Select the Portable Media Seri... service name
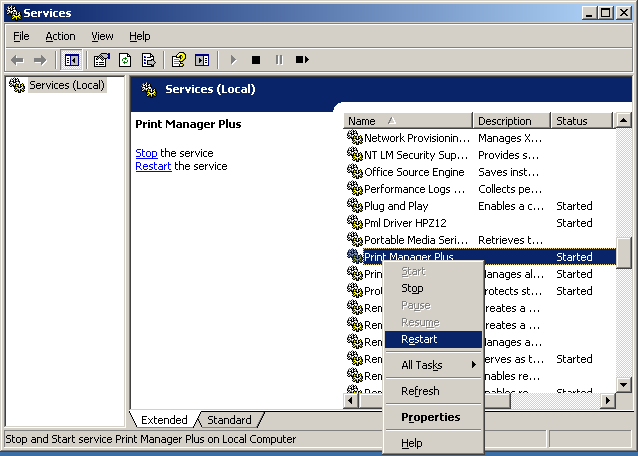Screen dimensions: 638x456 [416, 240]
